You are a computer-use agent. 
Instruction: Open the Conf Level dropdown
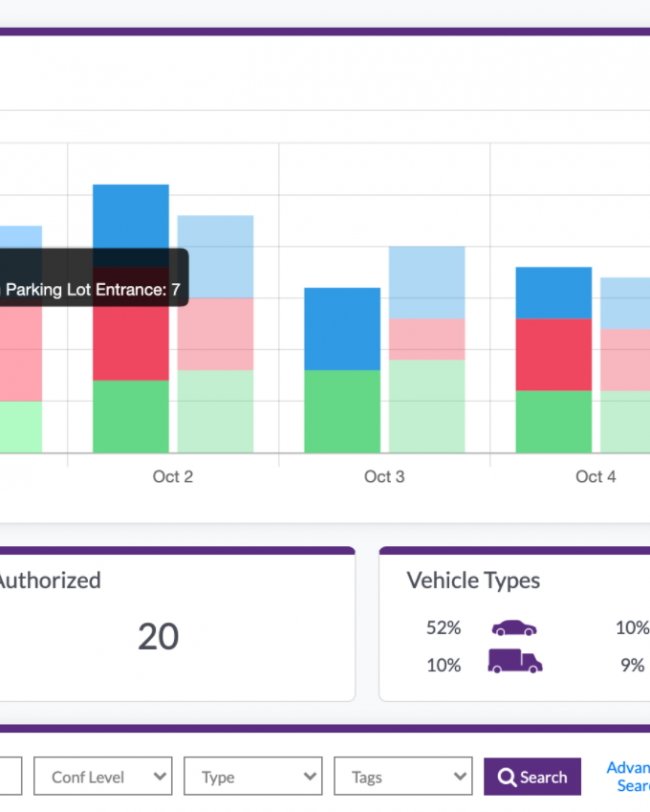[x=103, y=776]
